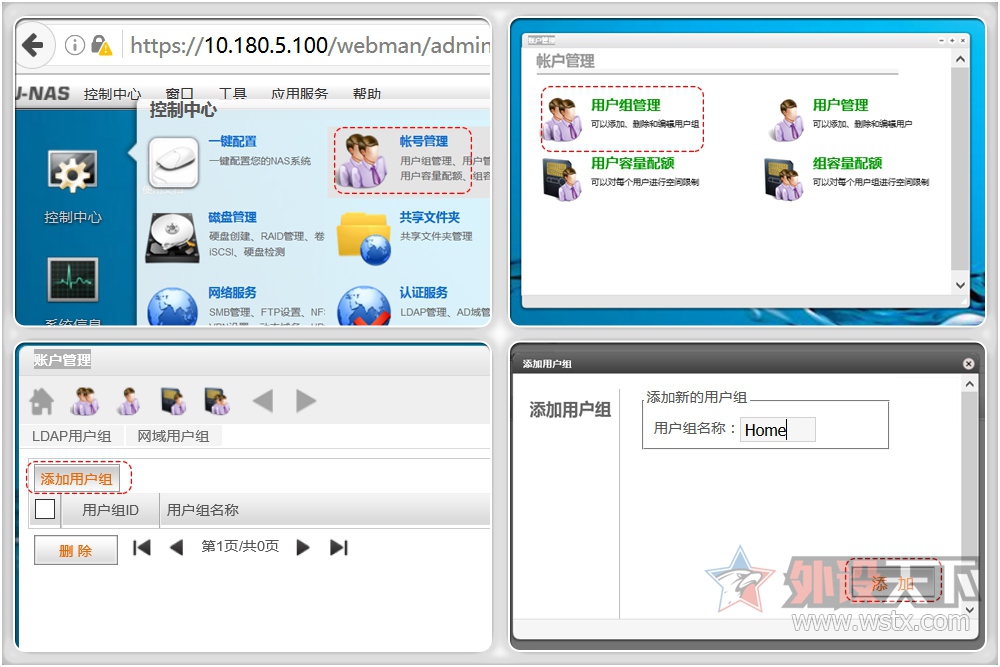Select the group quota icon in 账户管理 toolbar

click(x=217, y=401)
